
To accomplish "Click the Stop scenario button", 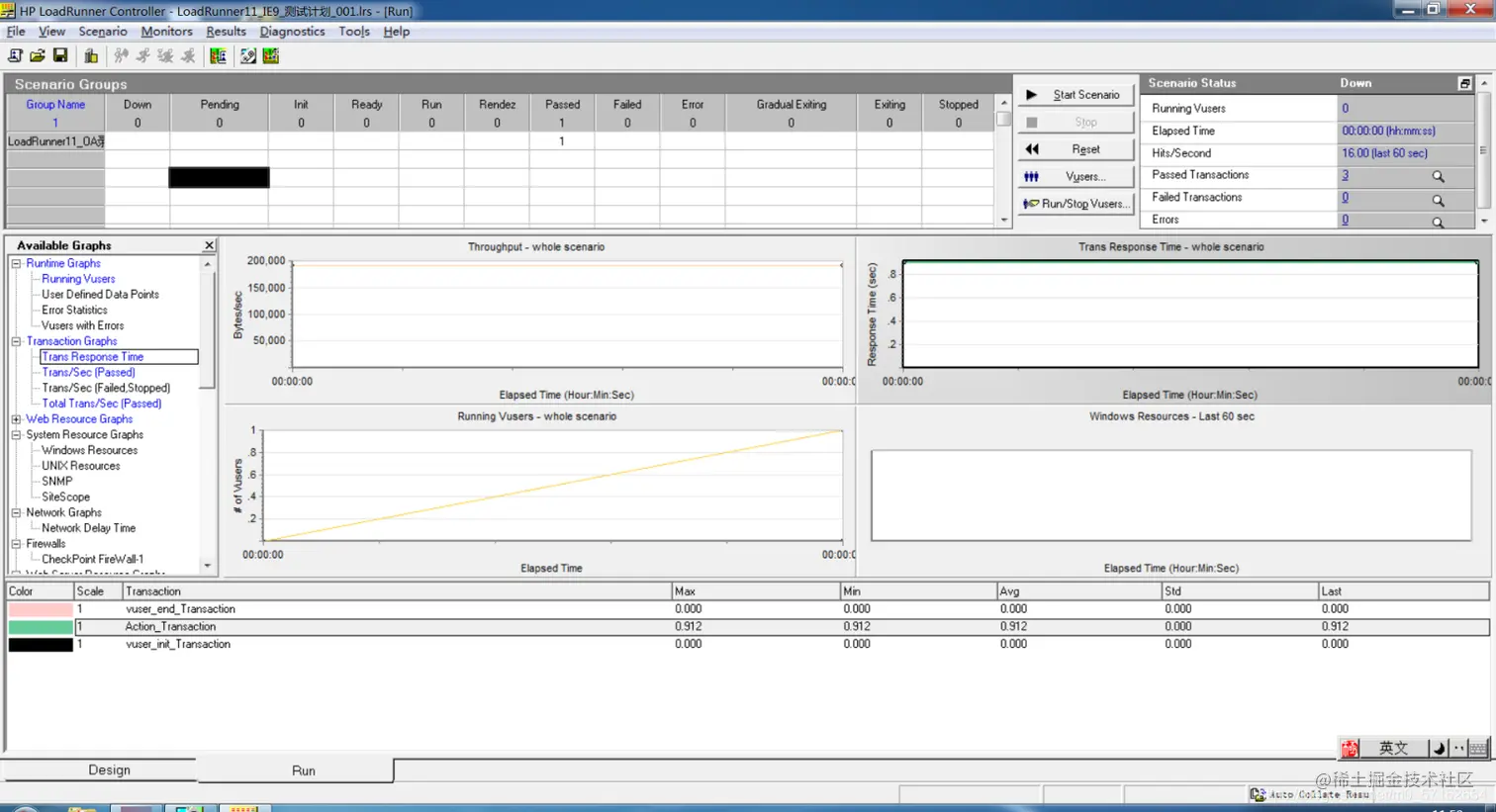I will (x=1075, y=122).
